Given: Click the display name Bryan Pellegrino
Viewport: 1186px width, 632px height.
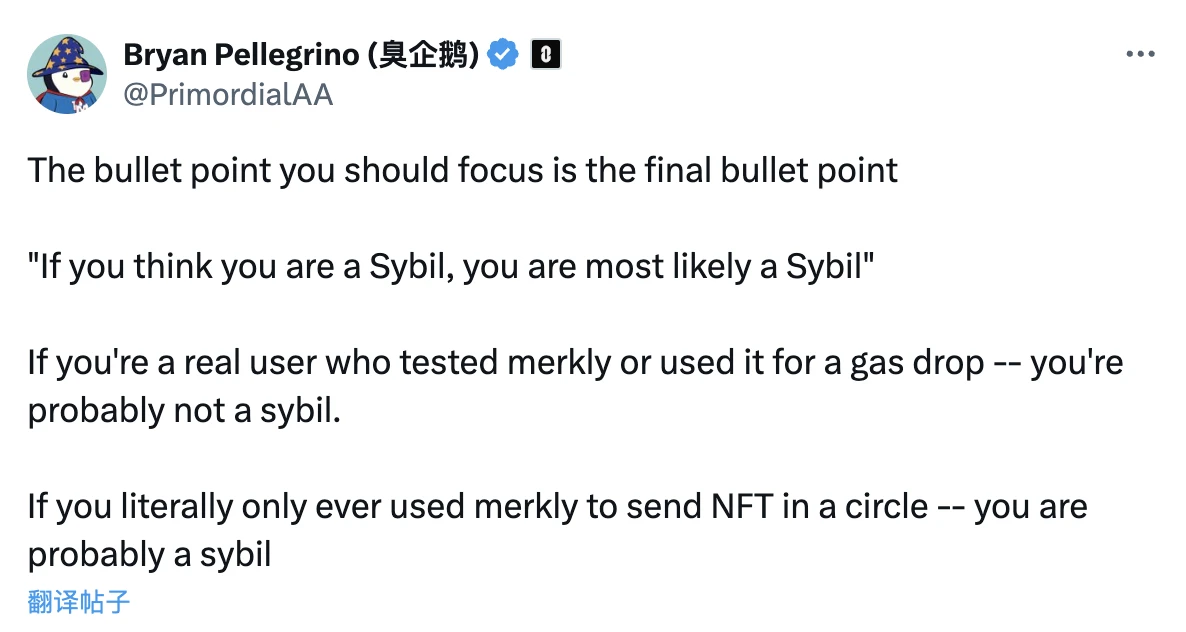Looking at the screenshot, I should pyautogui.click(x=239, y=55).
